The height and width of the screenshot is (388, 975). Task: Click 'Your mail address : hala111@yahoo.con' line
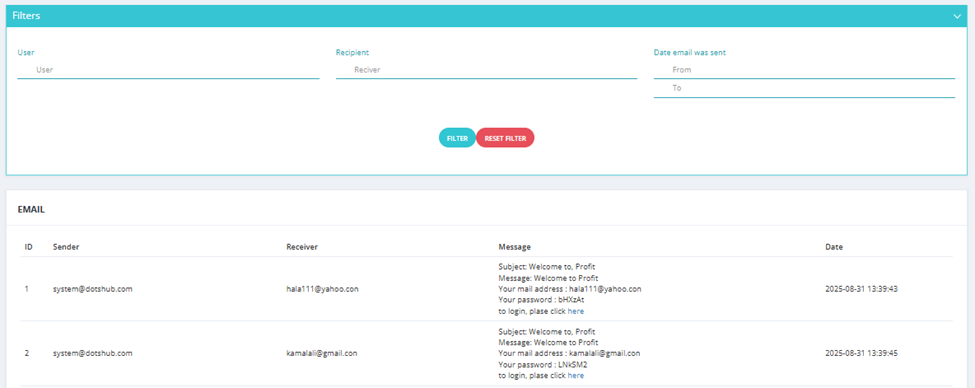click(x=570, y=289)
